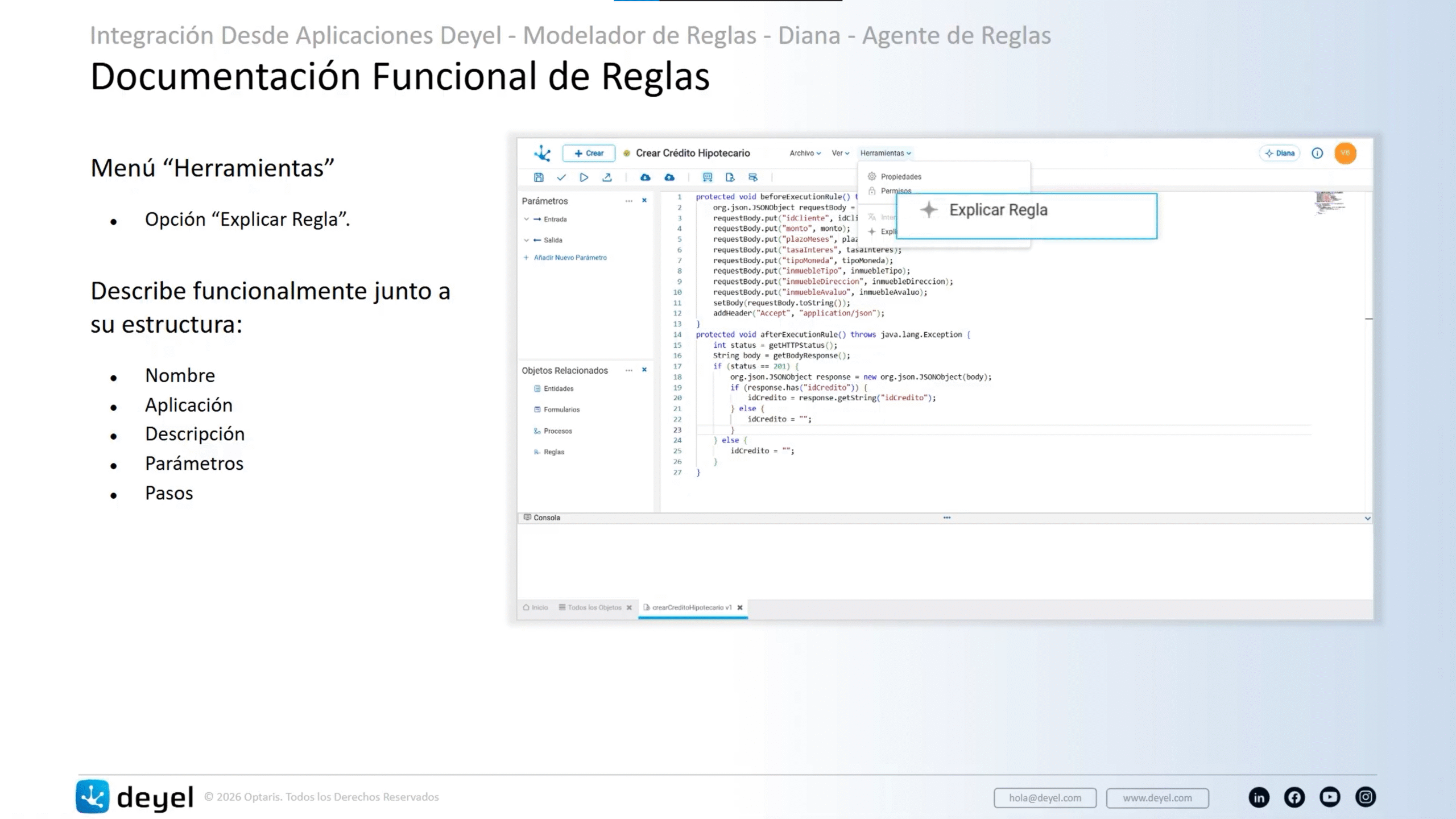Click the cloud upload toolbar icon
Screen dimensions: 1456x819
tap(669, 177)
